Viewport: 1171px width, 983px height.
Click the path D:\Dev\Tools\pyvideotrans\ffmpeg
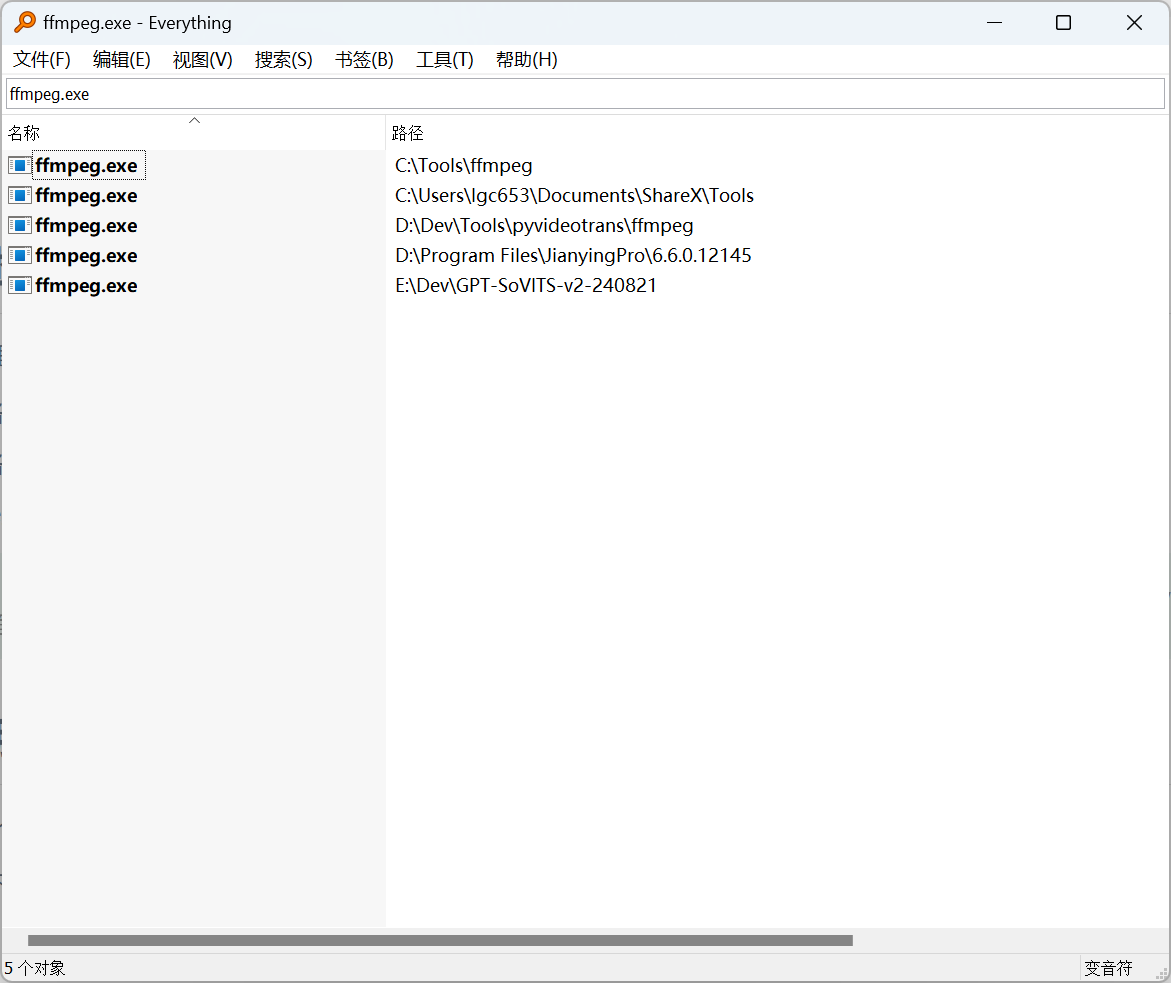coord(544,225)
